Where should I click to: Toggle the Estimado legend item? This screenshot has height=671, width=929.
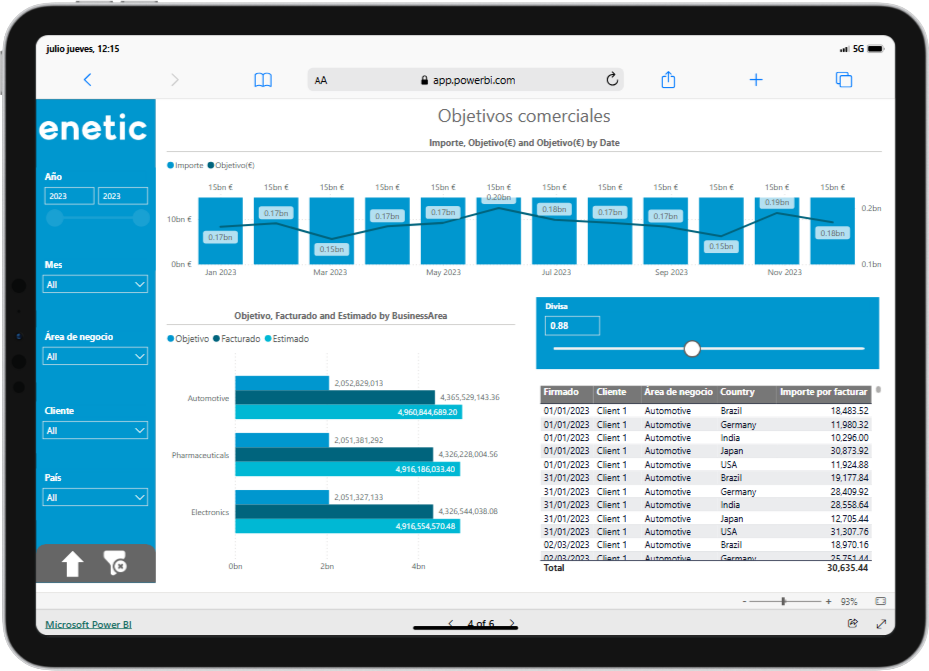click(x=287, y=339)
